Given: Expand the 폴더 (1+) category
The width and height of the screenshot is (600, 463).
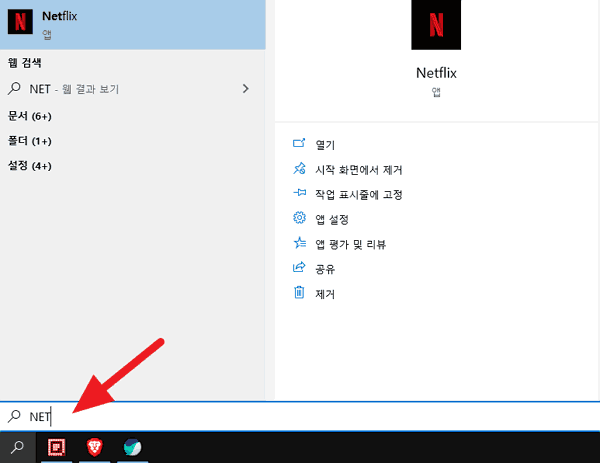Looking at the screenshot, I should point(29,141).
